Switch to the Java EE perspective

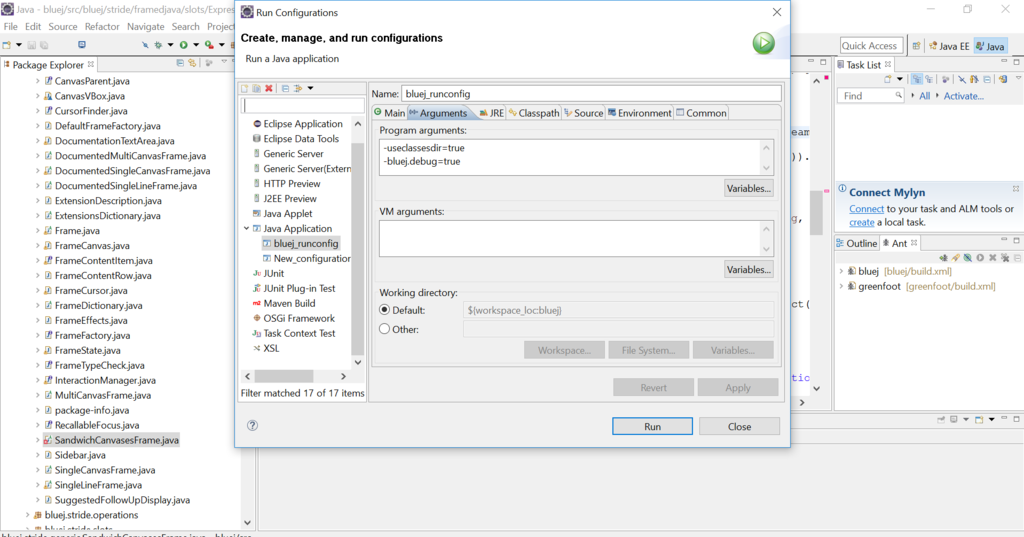[948, 46]
